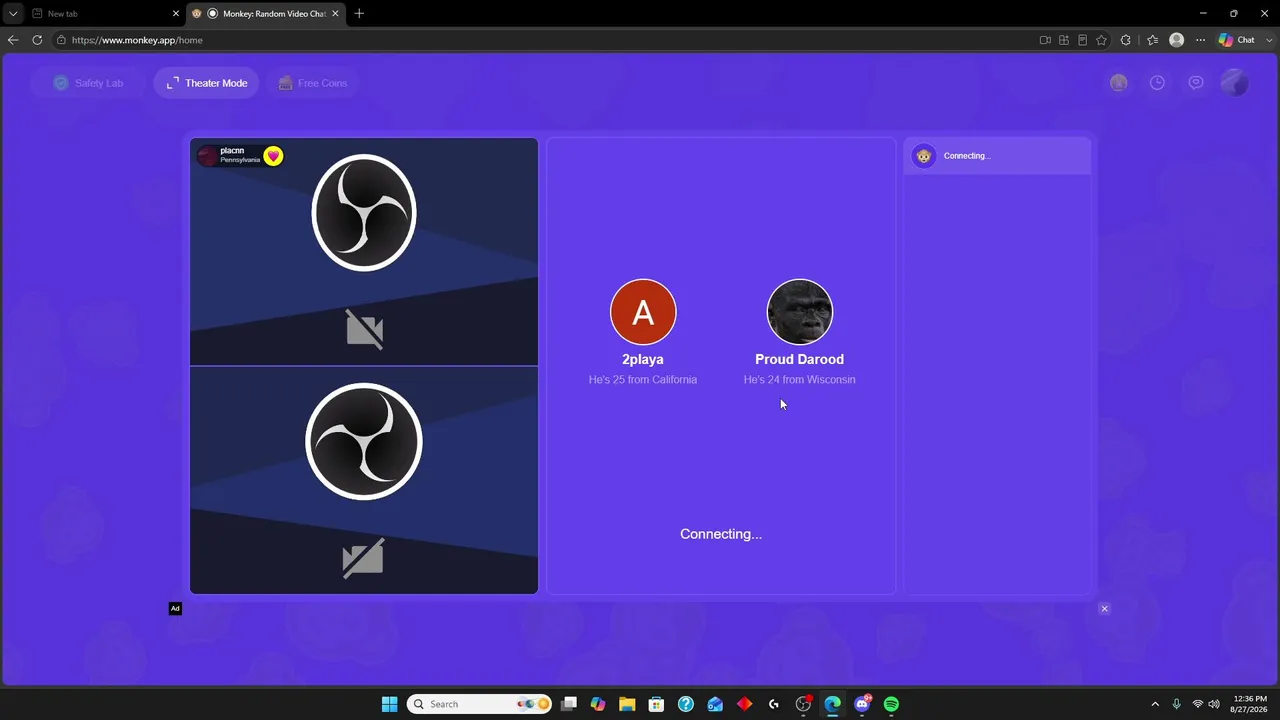Viewport: 1280px width, 720px height.
Task: Open the browser profile account menu
Action: pyautogui.click(x=1177, y=40)
